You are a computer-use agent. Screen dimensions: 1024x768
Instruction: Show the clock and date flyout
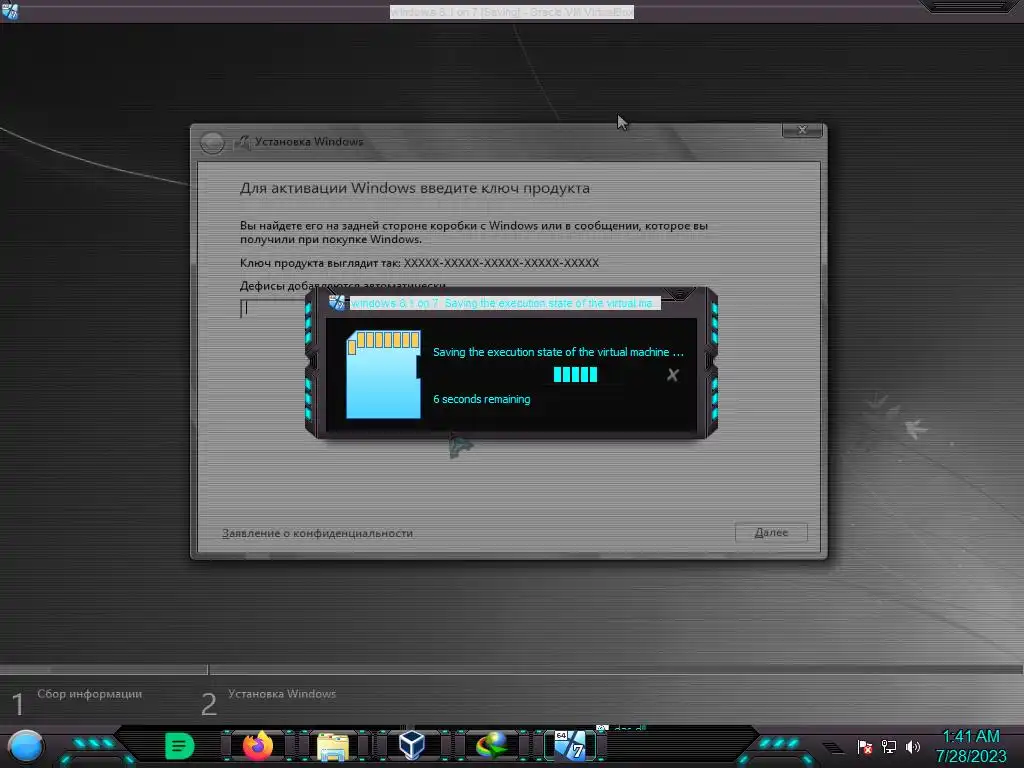[x=971, y=746]
